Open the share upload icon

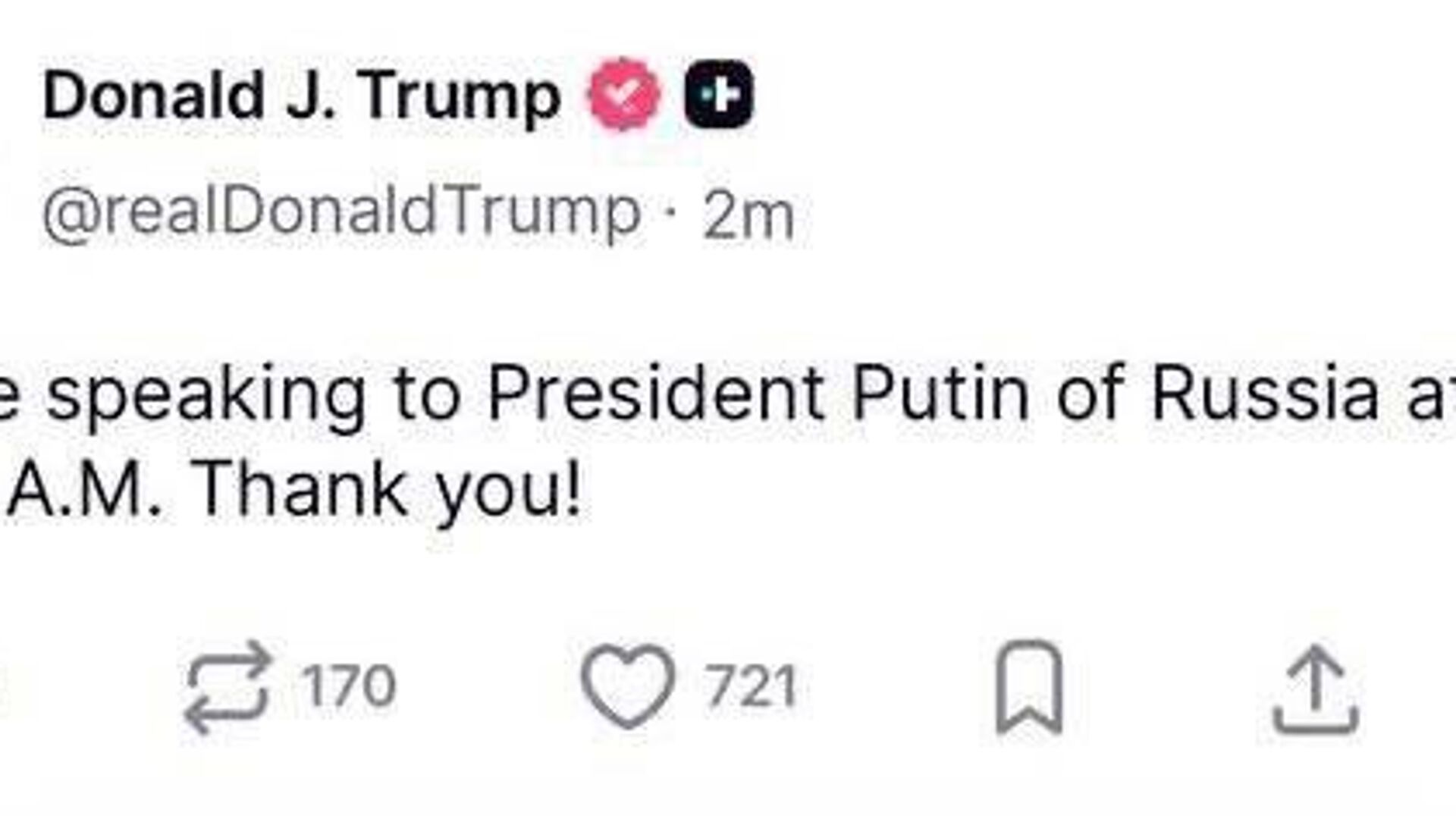[1315, 689]
